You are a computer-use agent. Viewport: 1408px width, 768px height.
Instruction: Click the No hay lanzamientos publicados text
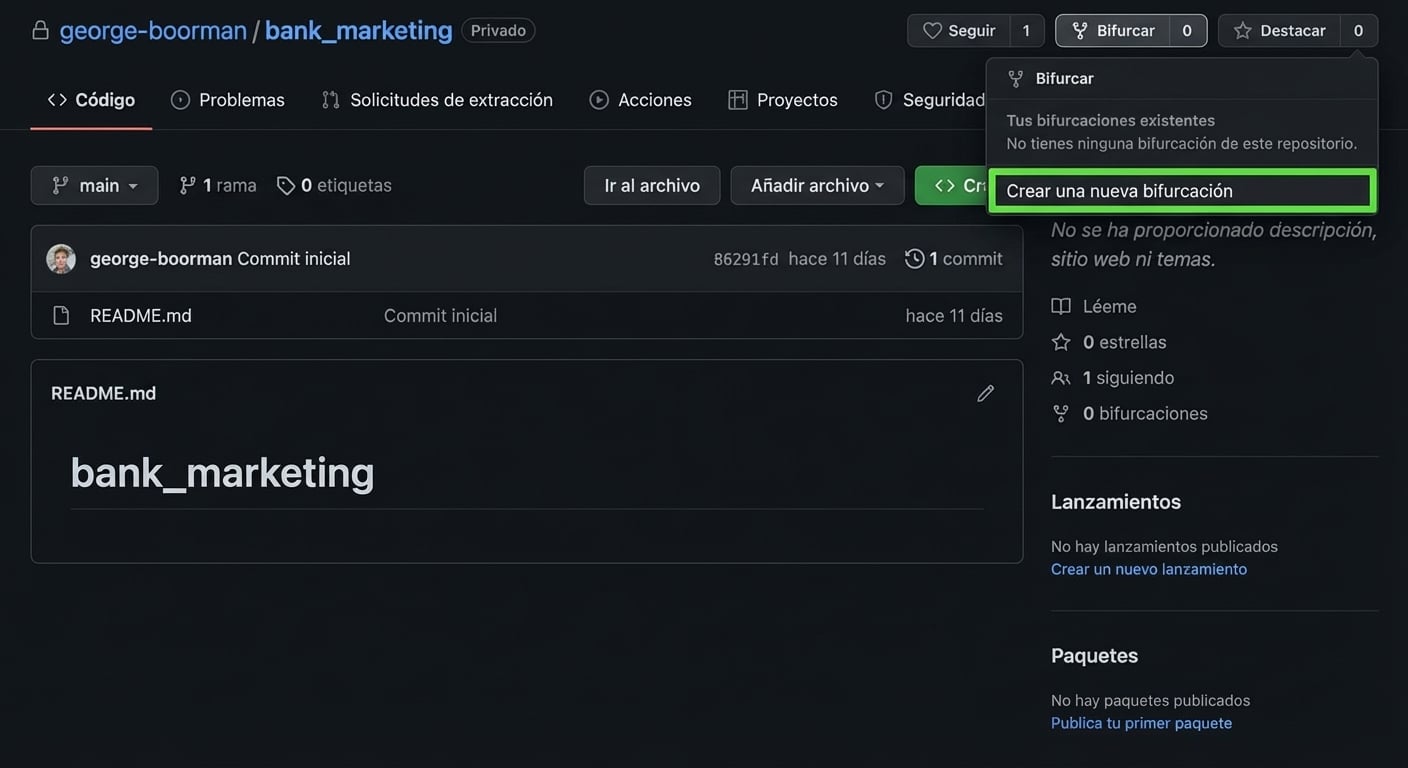point(1165,546)
